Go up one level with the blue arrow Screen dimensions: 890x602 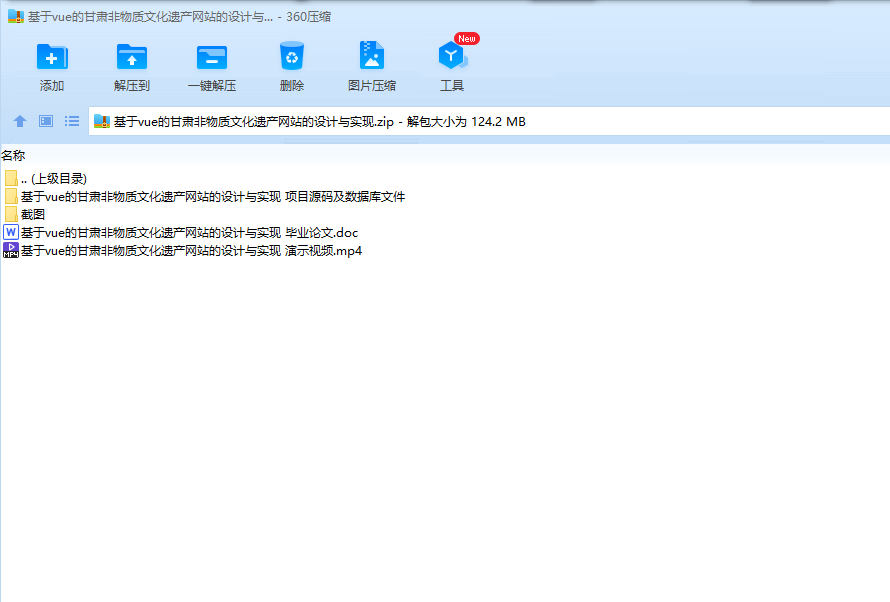pos(20,121)
